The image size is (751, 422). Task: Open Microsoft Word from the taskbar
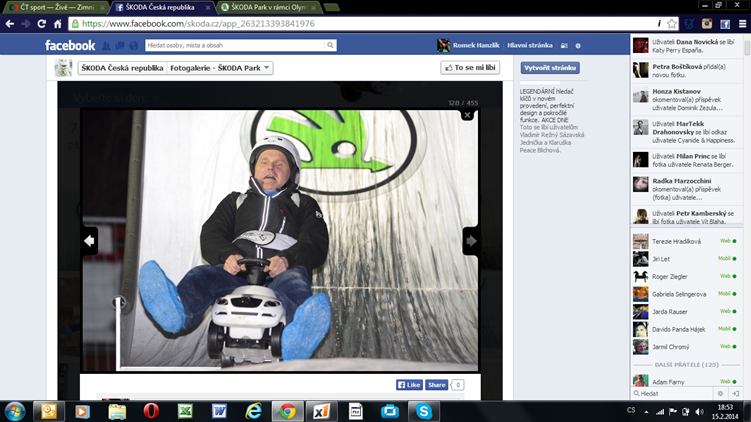(x=219, y=411)
